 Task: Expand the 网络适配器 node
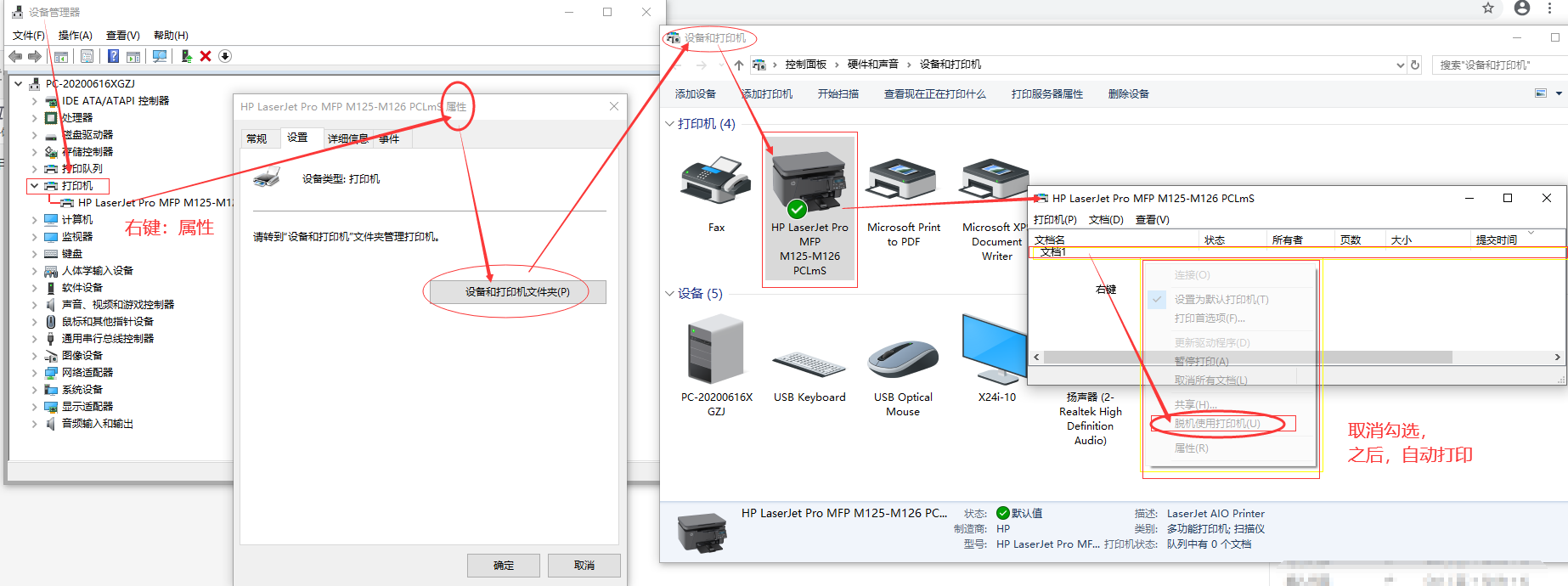(x=34, y=373)
